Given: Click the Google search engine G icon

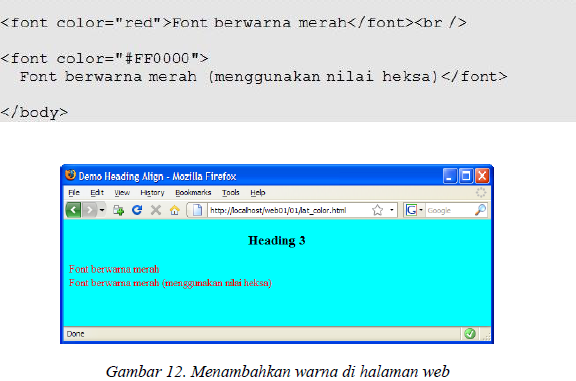Looking at the screenshot, I should [x=411, y=210].
